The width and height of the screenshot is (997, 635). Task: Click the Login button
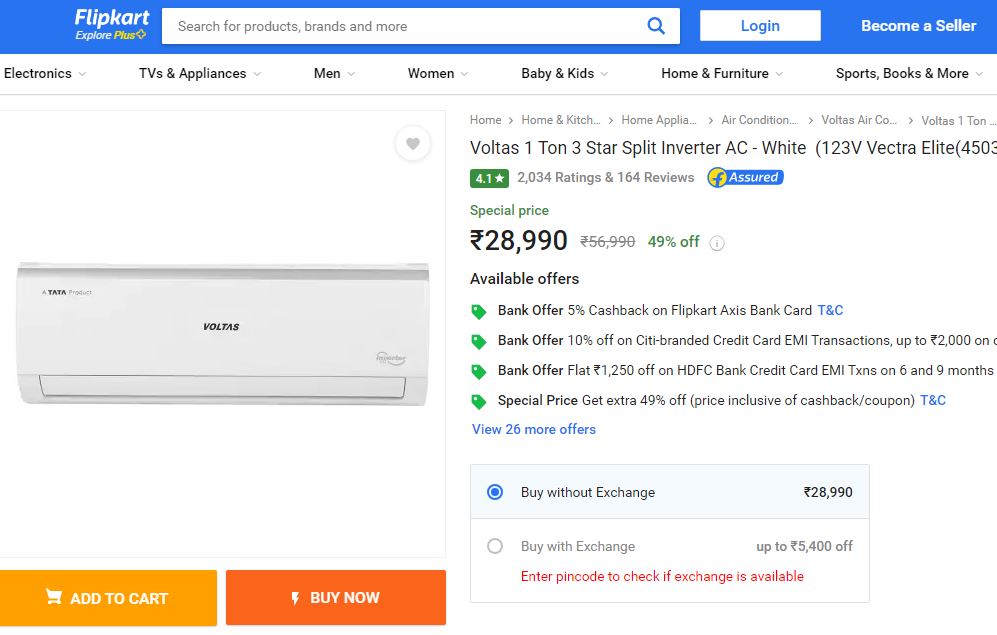tap(759, 26)
